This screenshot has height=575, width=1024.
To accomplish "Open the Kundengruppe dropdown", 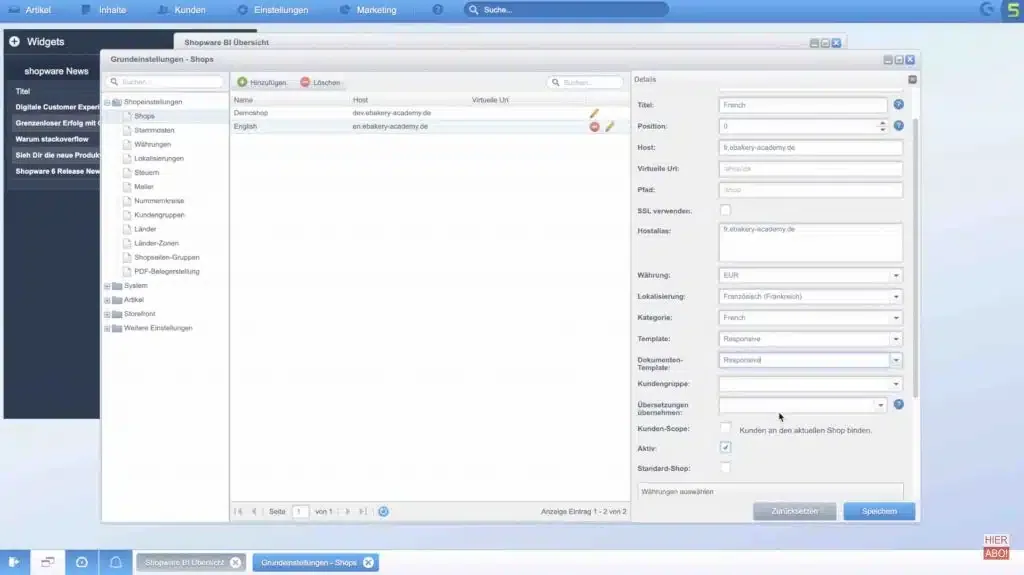I will tap(896, 384).
